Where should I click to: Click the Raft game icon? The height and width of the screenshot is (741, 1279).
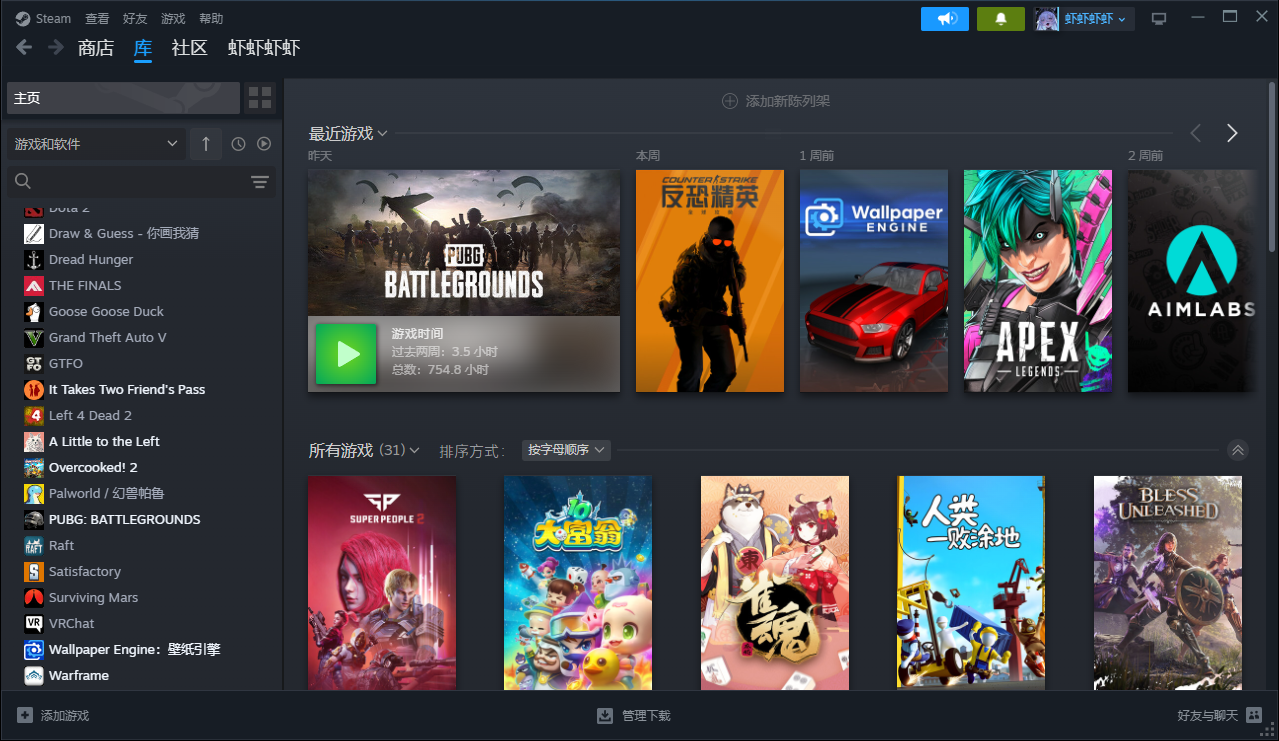click(x=34, y=545)
